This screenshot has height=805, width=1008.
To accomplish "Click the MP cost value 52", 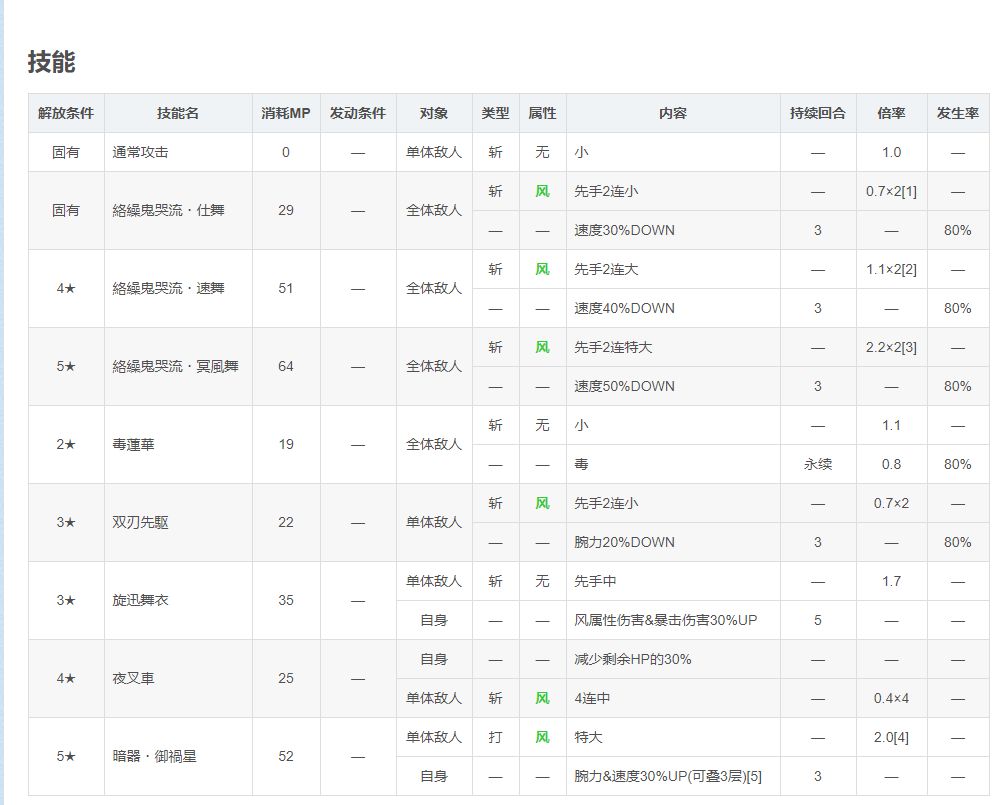I will point(286,756).
